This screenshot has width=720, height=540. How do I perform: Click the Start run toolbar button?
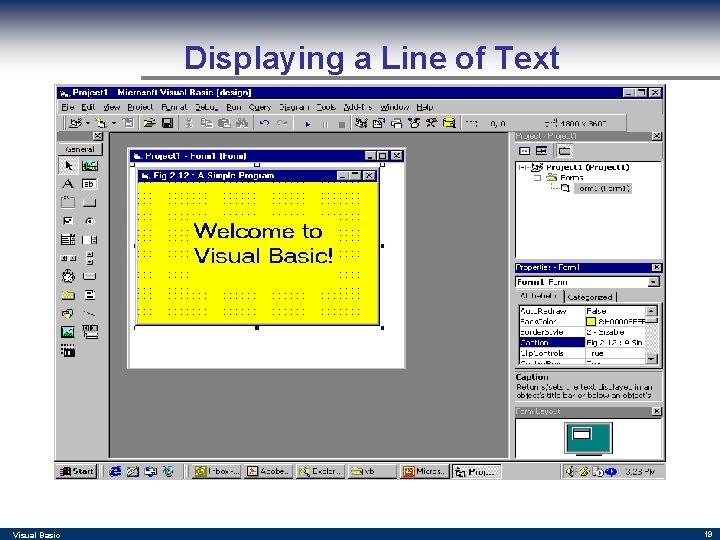tap(308, 124)
